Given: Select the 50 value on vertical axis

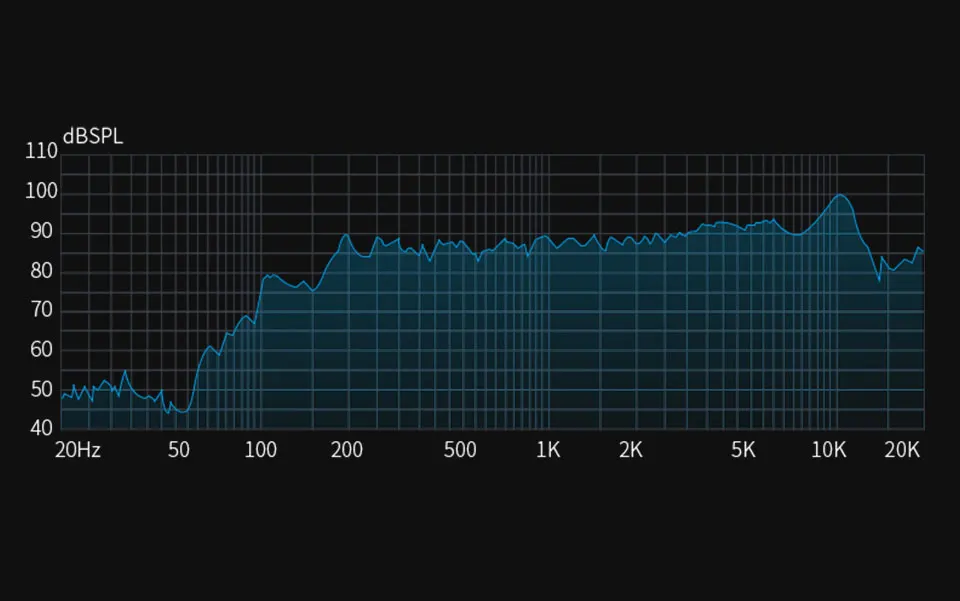Looking at the screenshot, I should pyautogui.click(x=41, y=389).
